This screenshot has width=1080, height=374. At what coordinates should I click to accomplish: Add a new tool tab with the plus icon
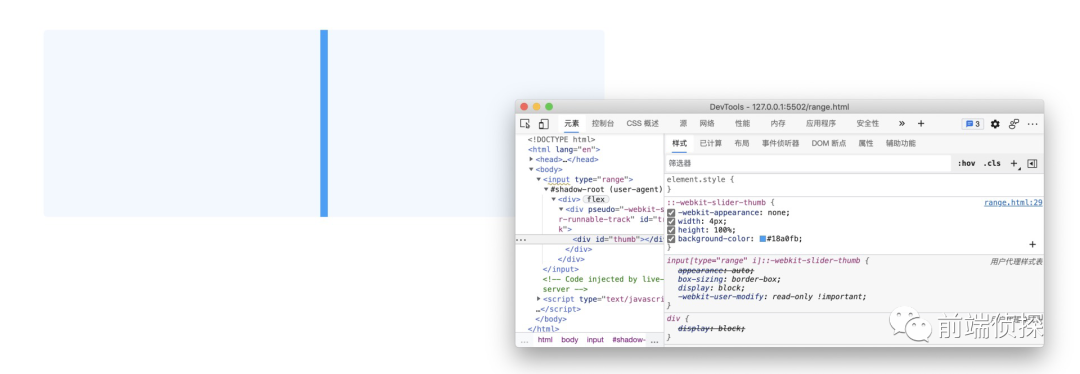tap(921, 124)
